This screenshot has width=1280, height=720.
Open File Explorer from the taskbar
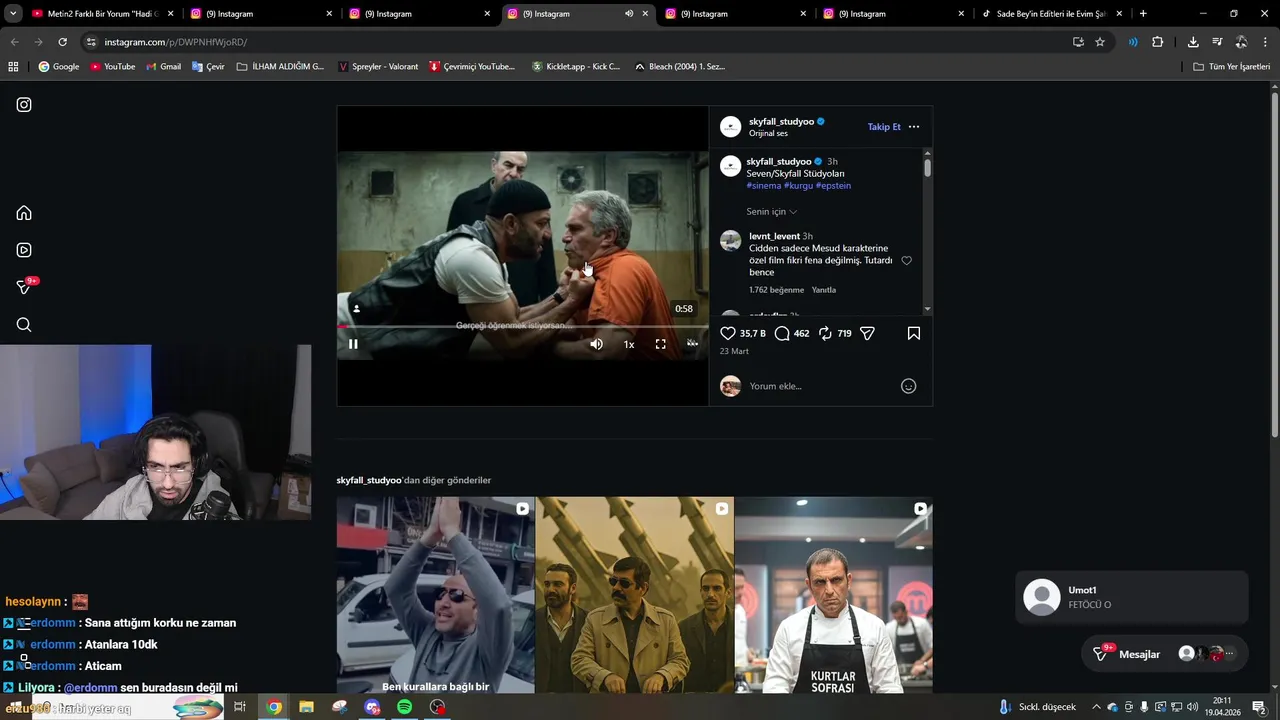tap(307, 707)
